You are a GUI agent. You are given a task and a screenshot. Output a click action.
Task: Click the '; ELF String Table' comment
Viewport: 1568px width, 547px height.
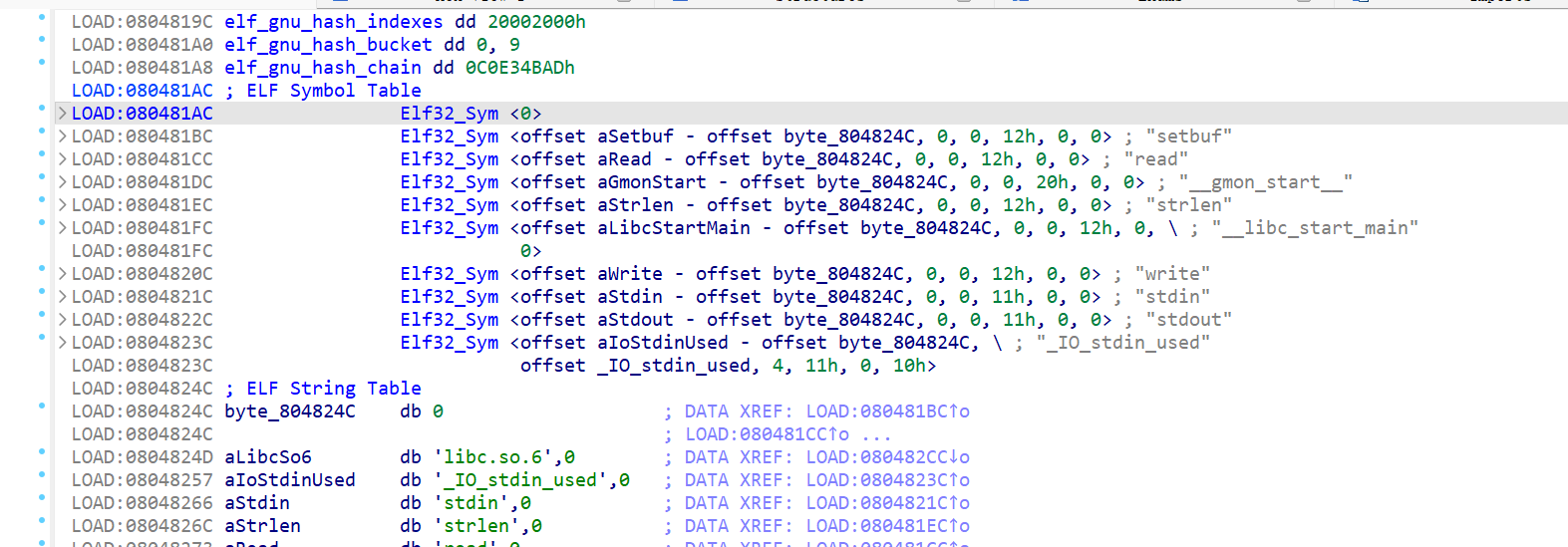tap(323, 389)
